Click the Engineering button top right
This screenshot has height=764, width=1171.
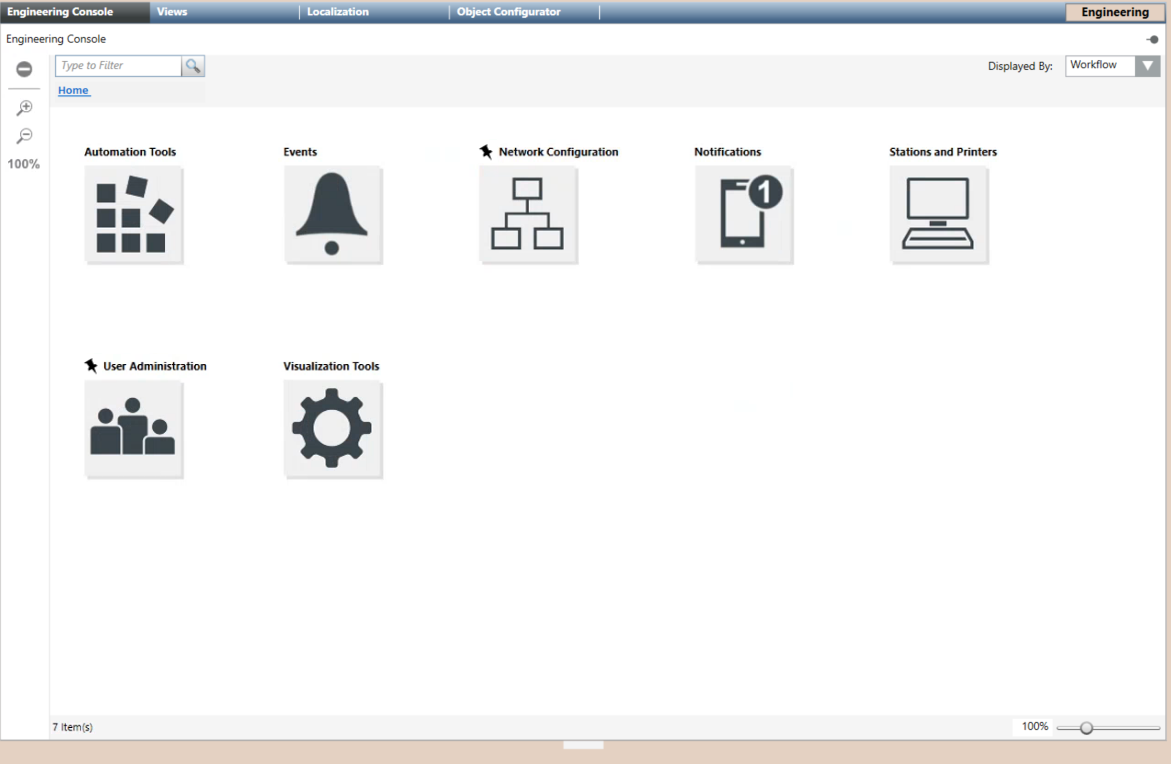(1113, 12)
